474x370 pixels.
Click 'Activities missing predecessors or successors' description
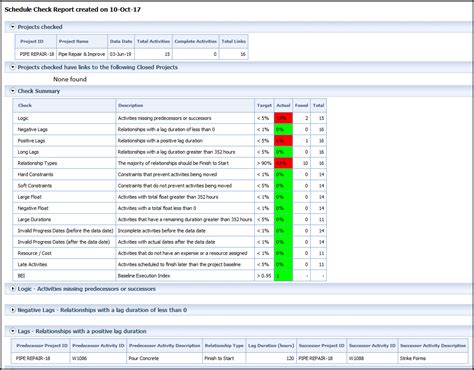(x=165, y=118)
